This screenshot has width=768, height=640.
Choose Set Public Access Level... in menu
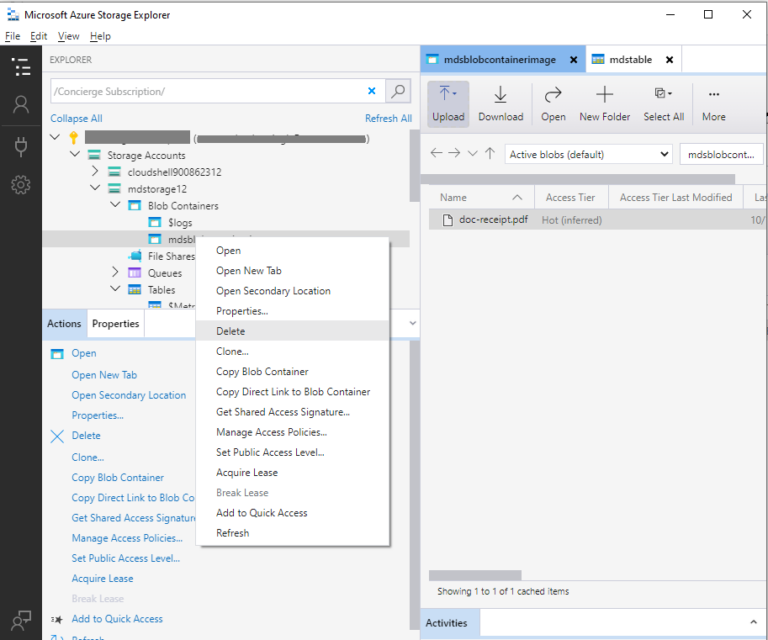(292, 452)
